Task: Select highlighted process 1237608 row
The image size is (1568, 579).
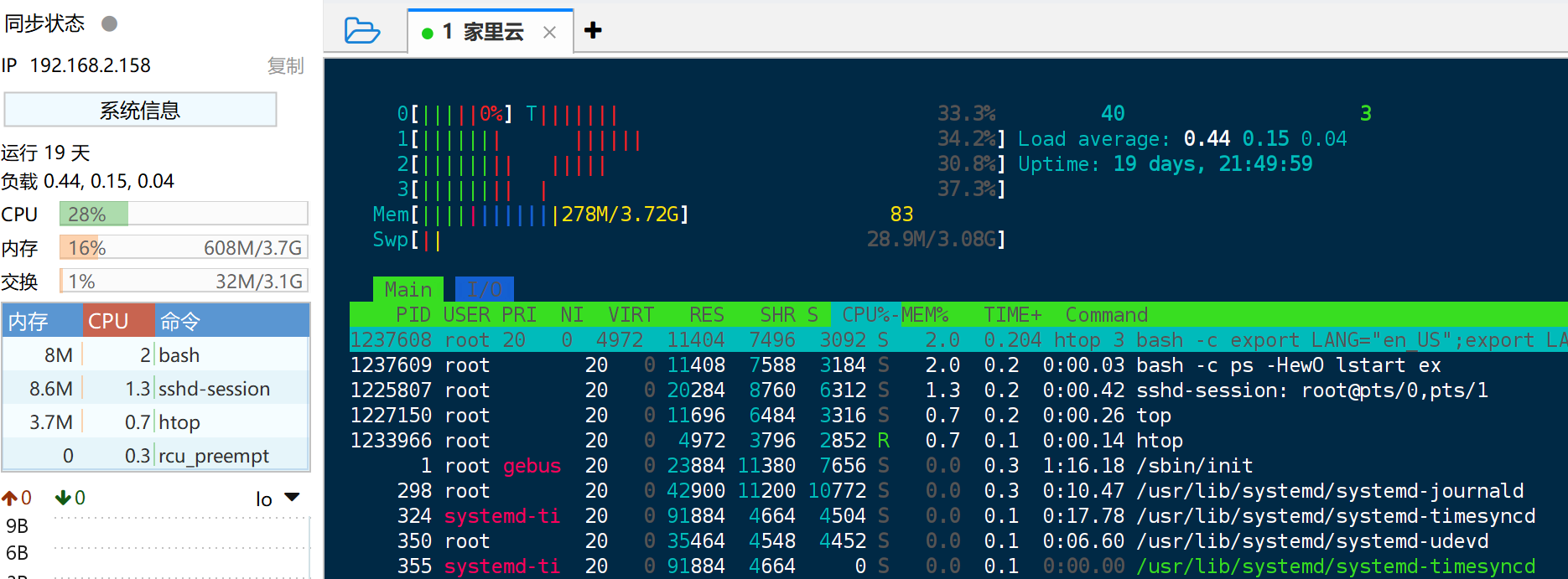Action: [958, 339]
